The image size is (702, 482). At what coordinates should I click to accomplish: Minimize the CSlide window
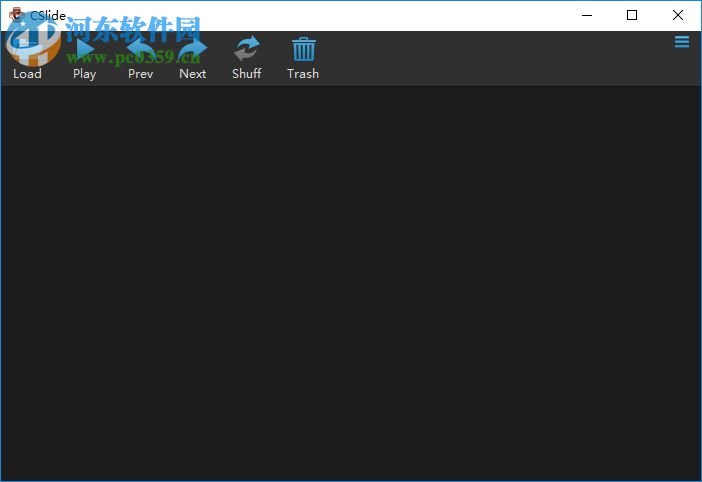coord(586,15)
